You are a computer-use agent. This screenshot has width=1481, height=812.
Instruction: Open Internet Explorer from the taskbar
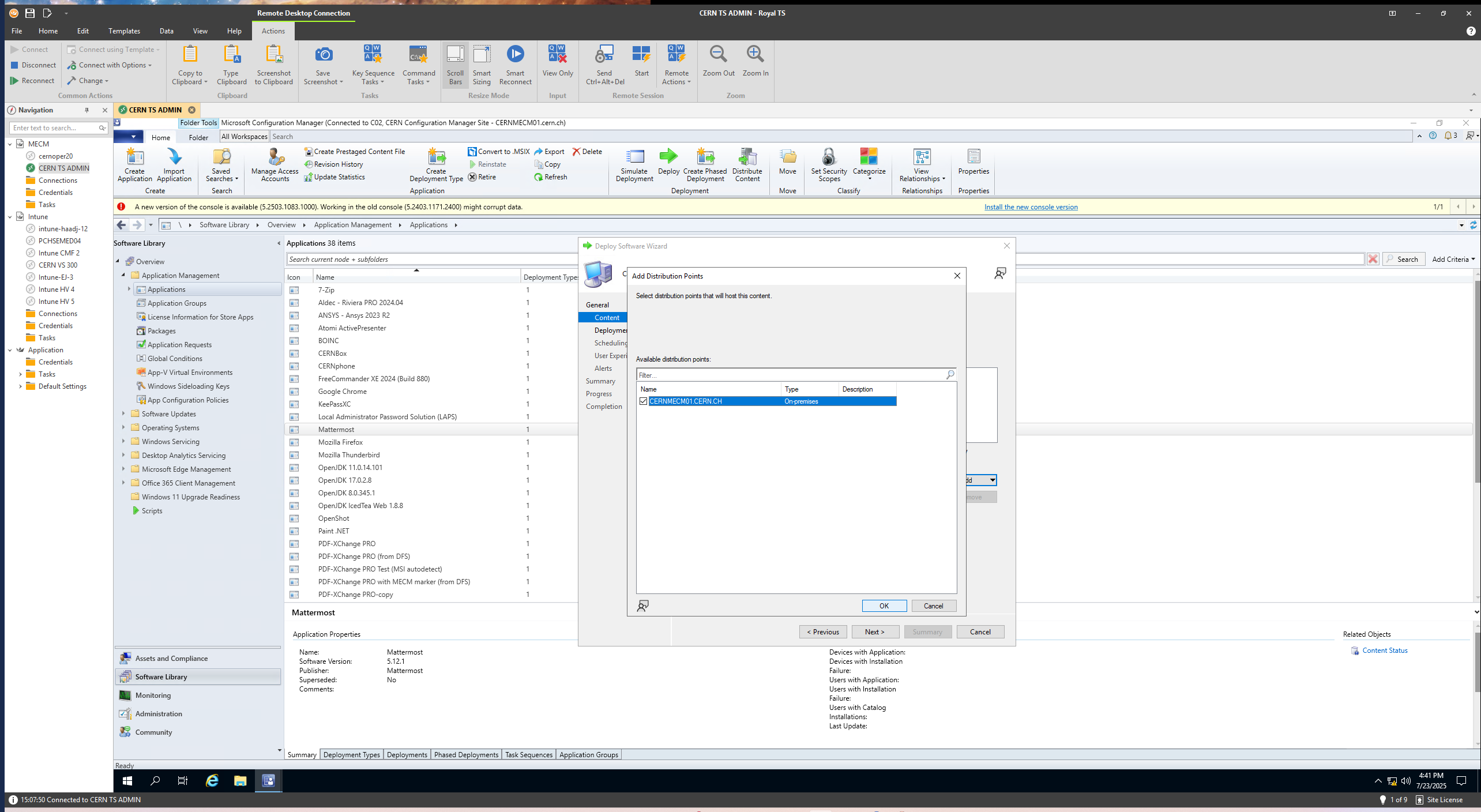coord(212,781)
